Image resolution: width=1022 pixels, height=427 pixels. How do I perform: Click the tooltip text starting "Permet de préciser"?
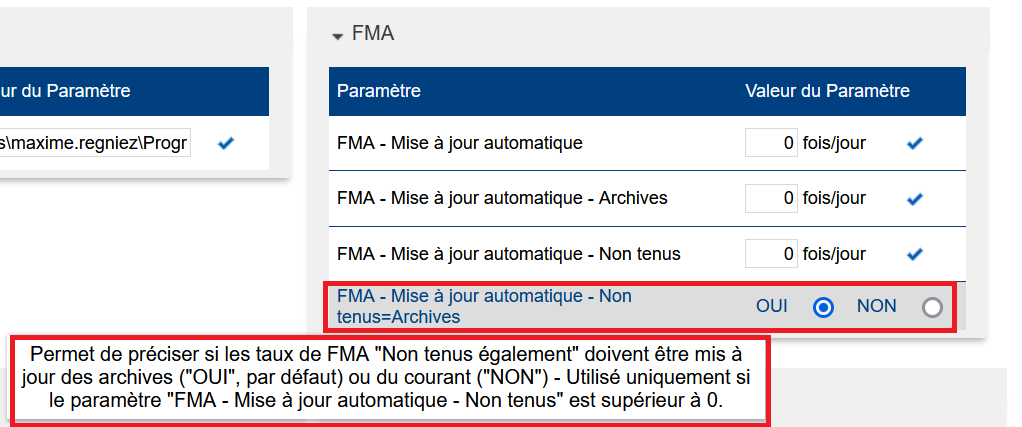click(x=390, y=377)
